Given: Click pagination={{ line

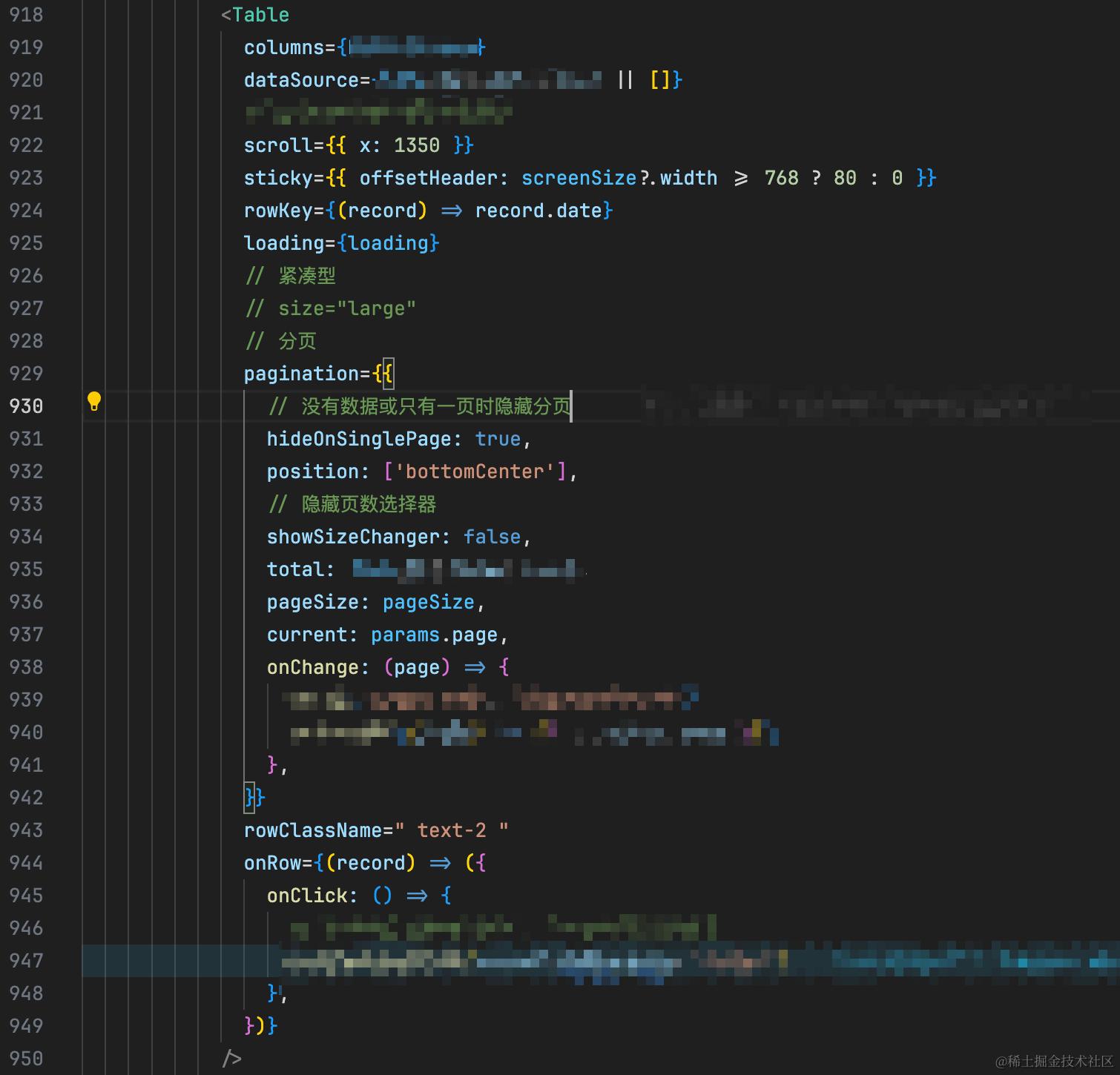Looking at the screenshot, I should pos(319,374).
